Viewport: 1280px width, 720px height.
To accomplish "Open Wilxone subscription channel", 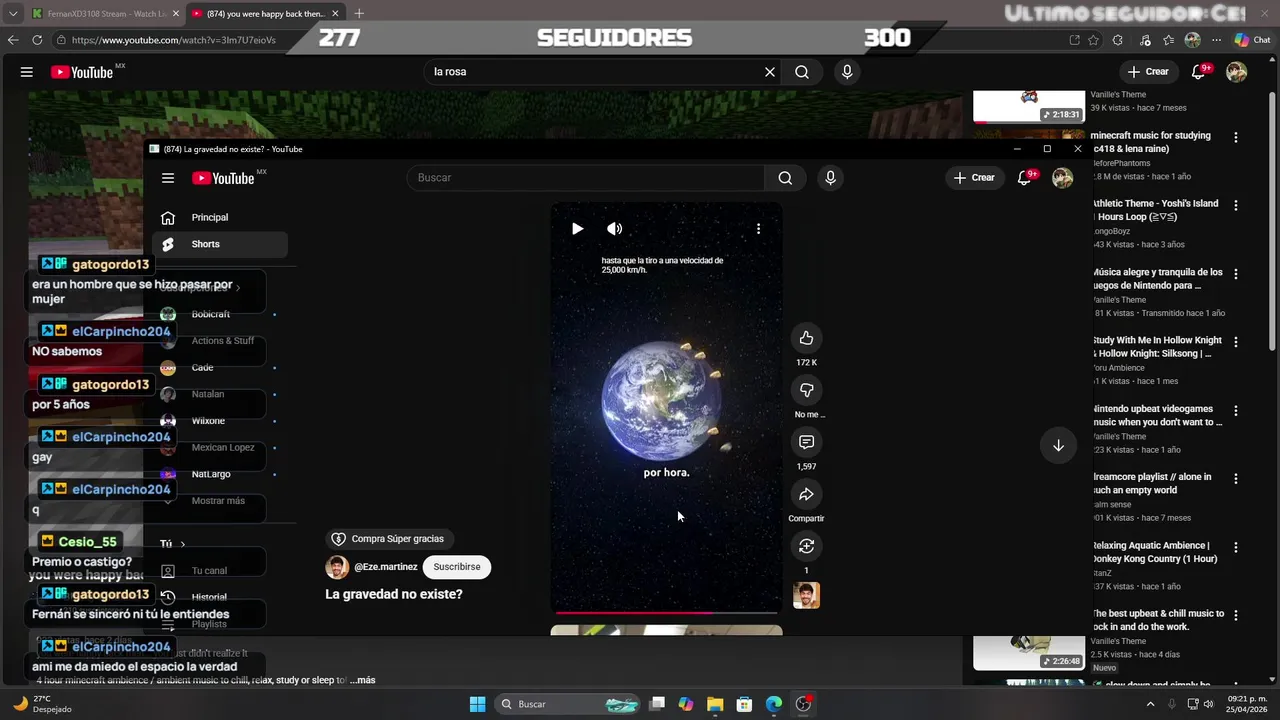I will 220,421.
